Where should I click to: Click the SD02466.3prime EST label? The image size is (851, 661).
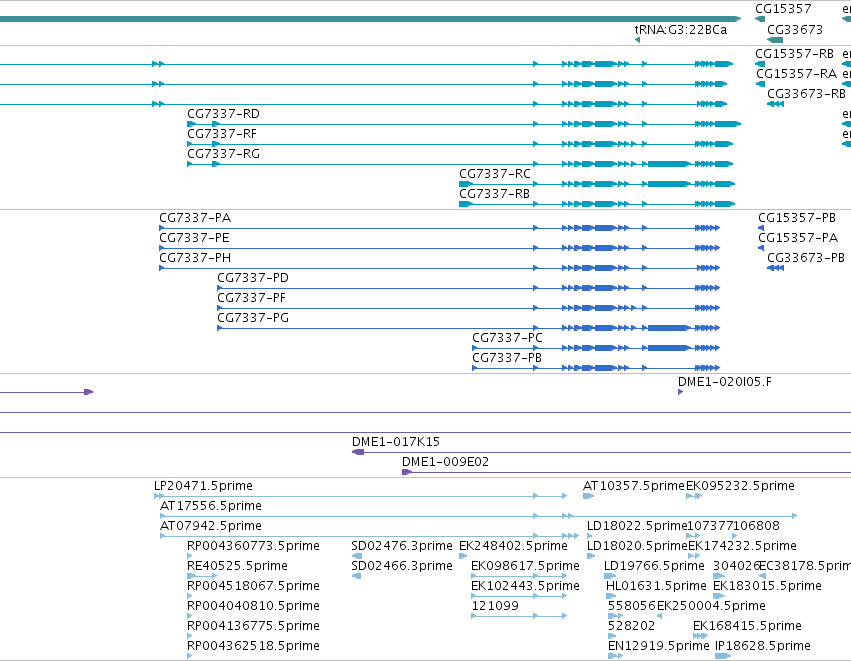(402, 566)
